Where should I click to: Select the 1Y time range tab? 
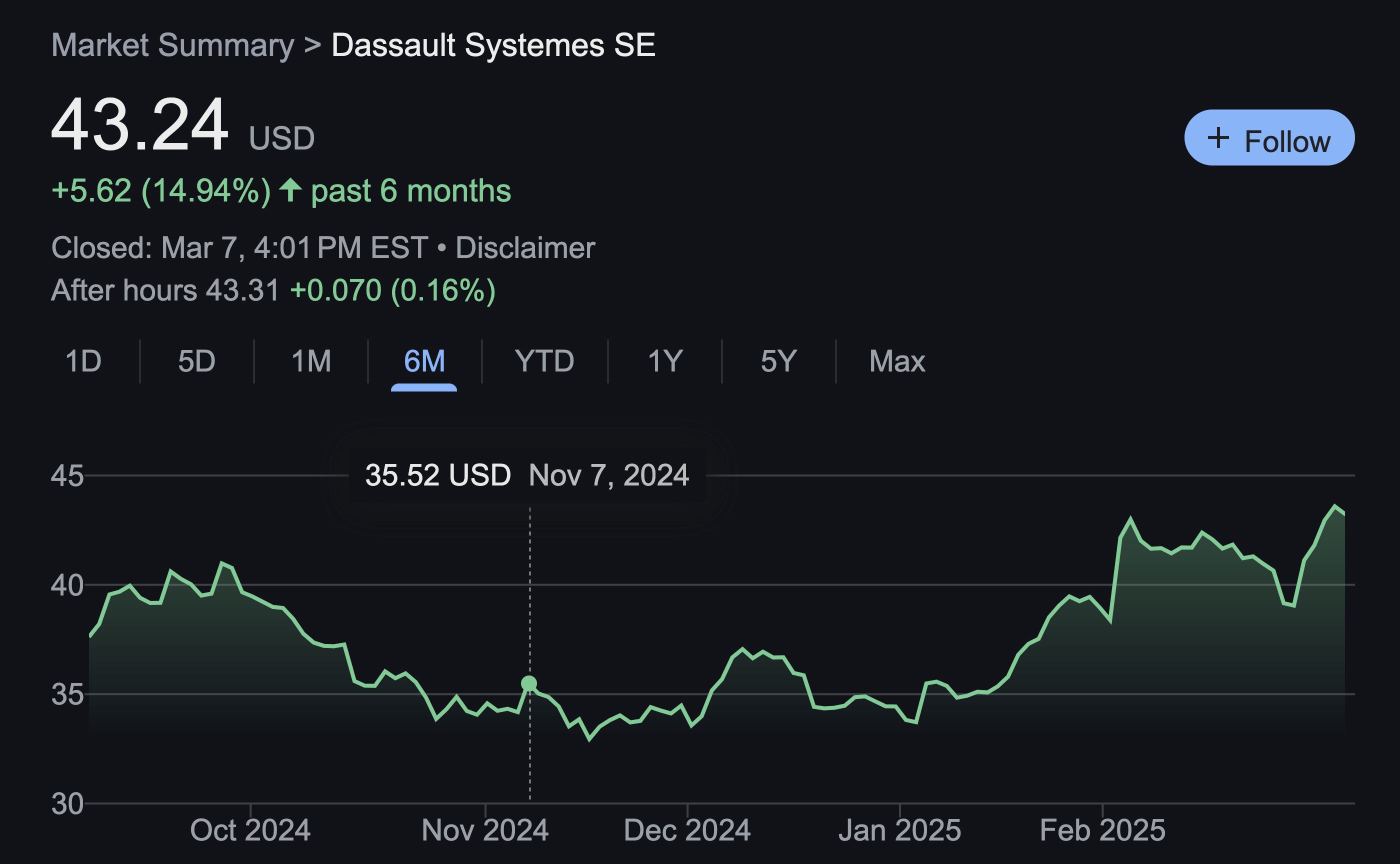point(665,361)
